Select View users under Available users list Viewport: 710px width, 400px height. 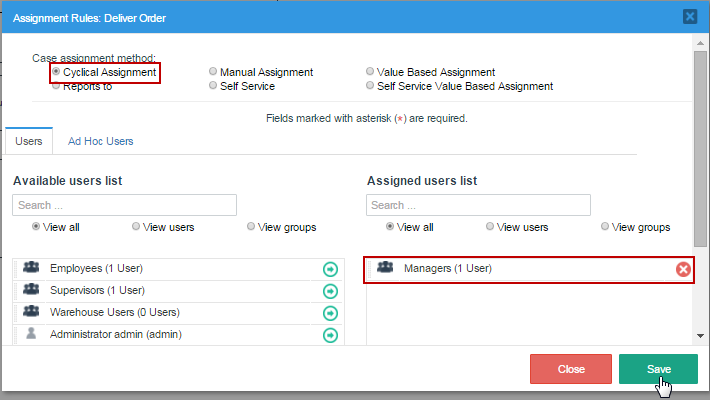[x=136, y=227]
